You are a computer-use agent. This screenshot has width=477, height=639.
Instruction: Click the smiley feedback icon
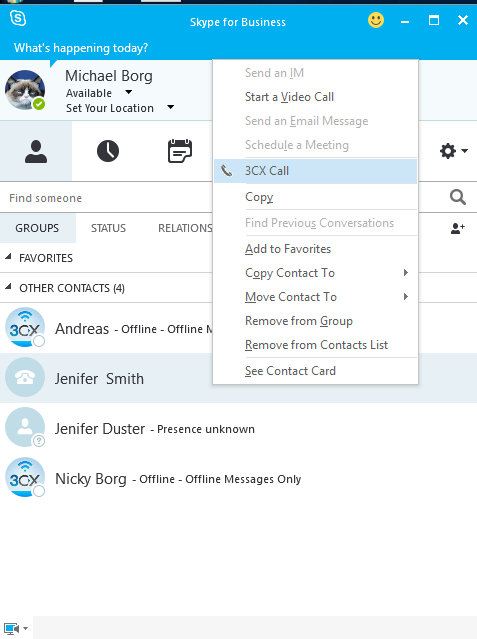point(375,20)
